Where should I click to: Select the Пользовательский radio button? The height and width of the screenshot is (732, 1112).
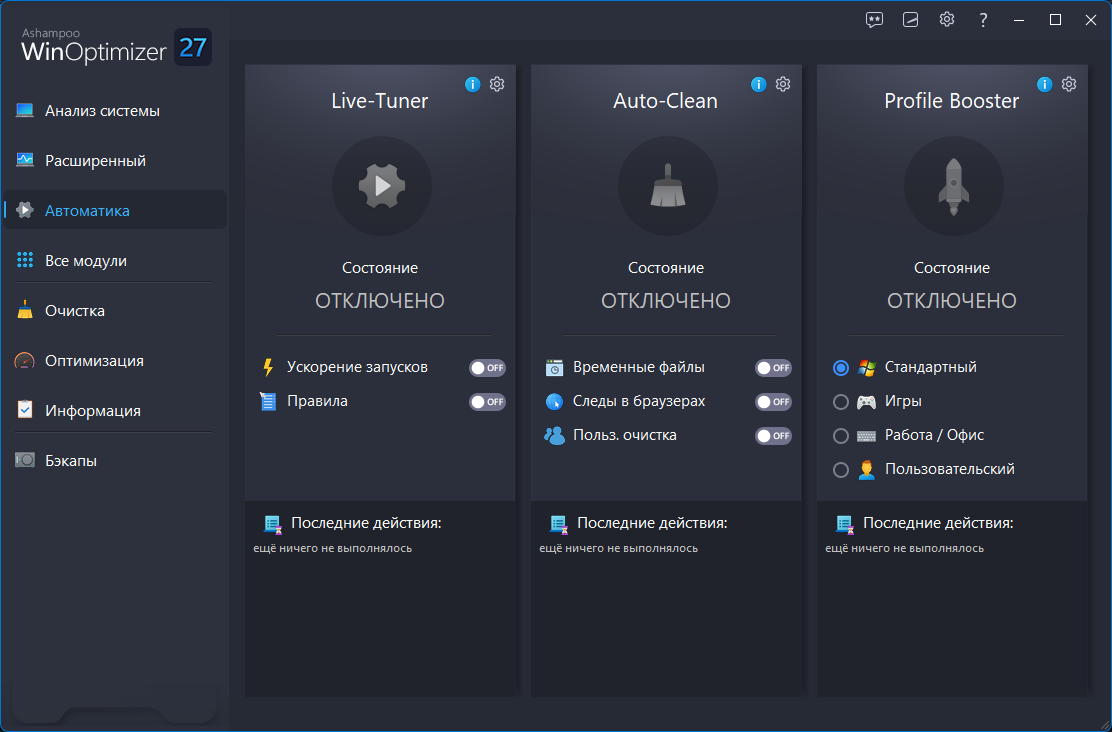[840, 470]
